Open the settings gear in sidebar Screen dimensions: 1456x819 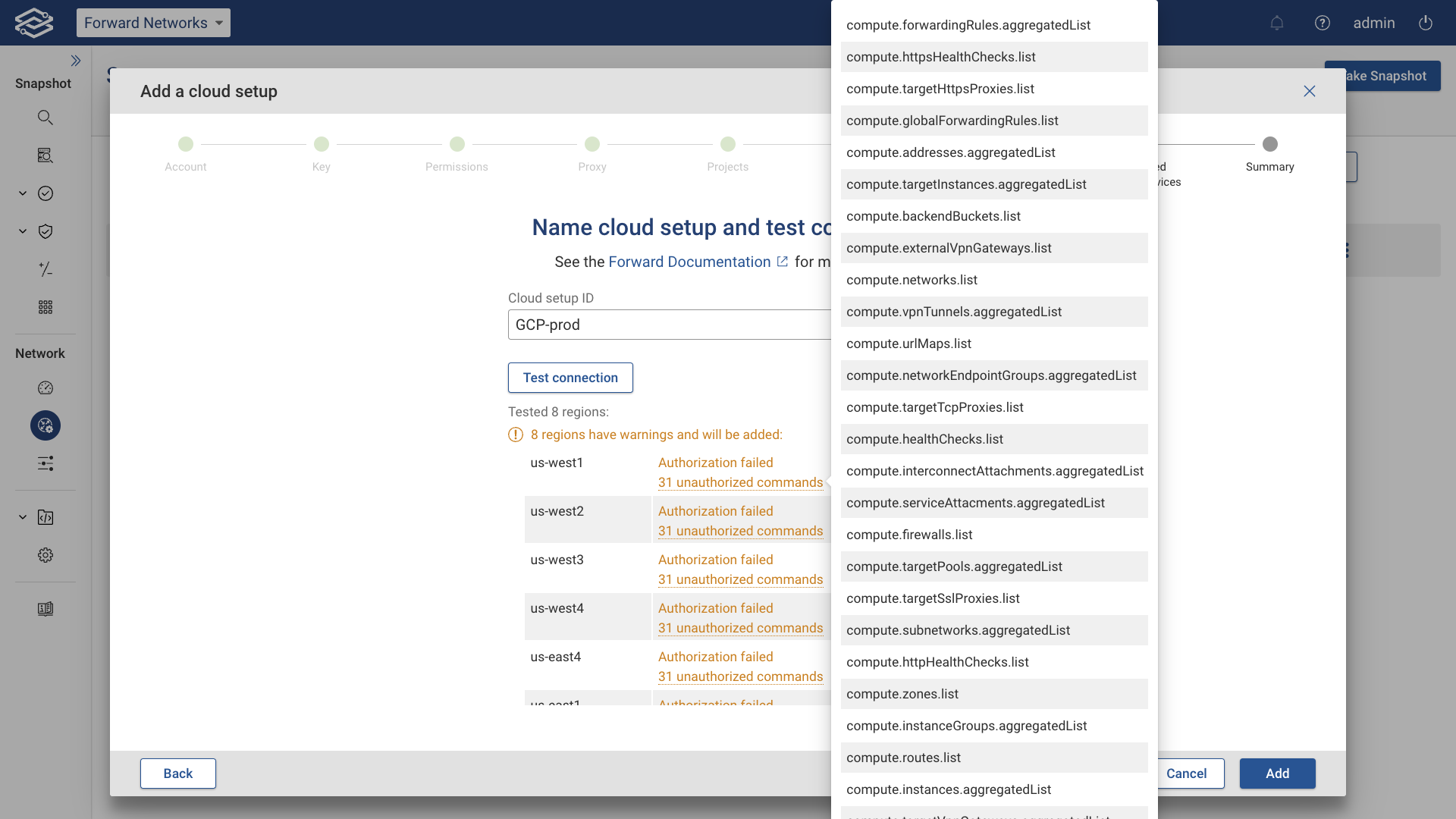(45, 555)
